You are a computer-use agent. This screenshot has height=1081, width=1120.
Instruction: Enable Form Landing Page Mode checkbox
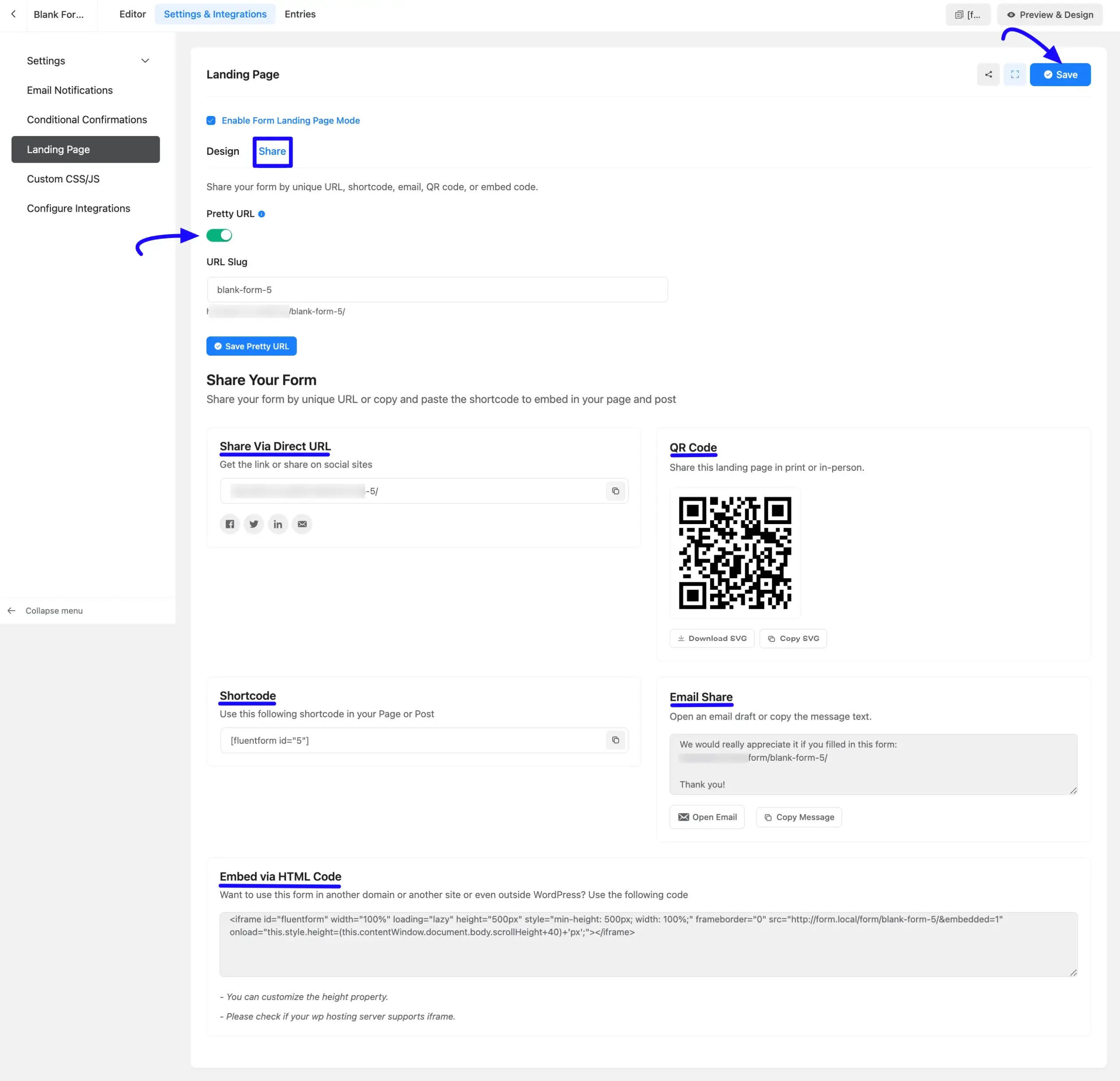pos(211,121)
